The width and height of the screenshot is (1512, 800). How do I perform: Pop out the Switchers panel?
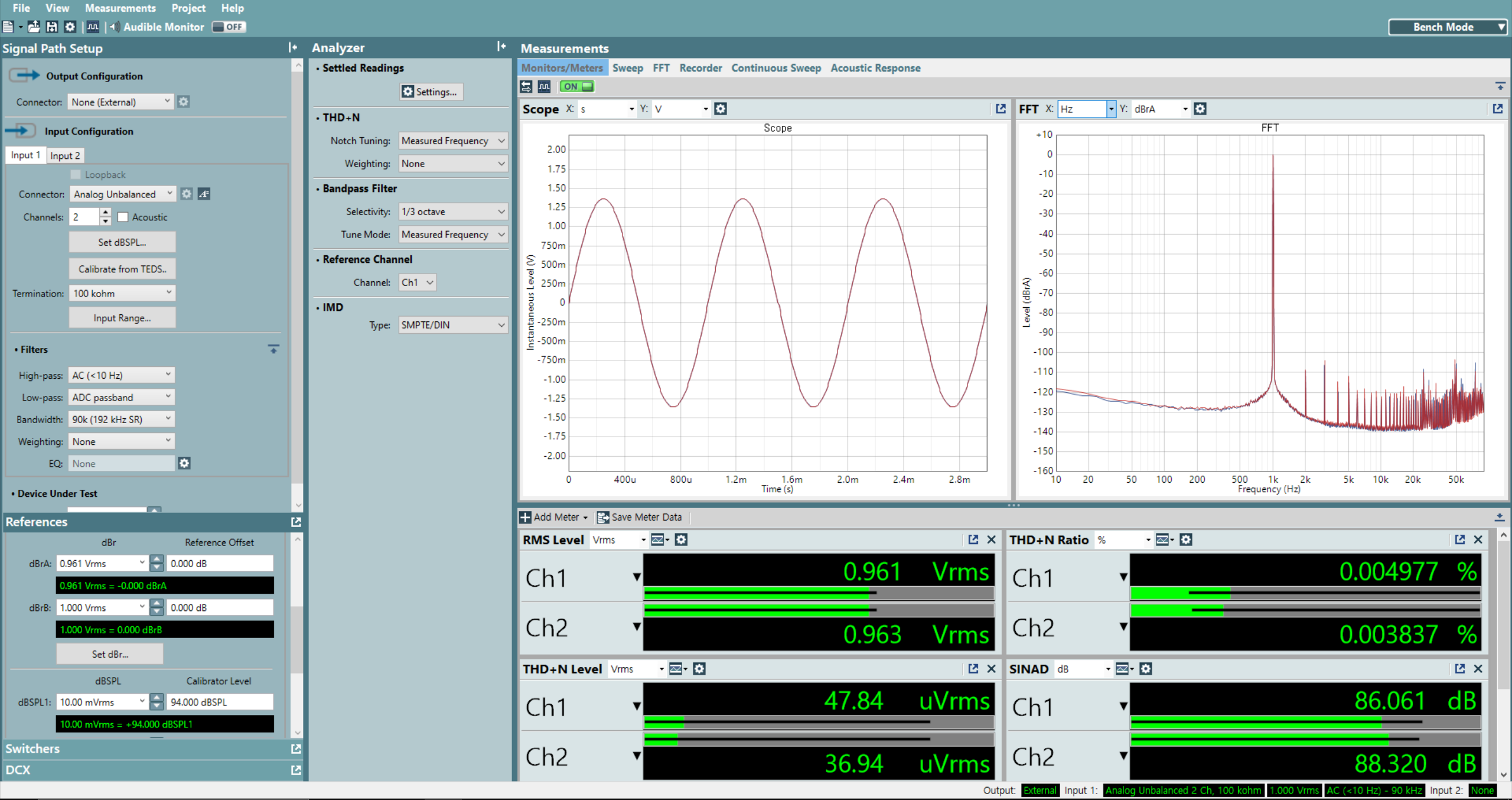[296, 749]
